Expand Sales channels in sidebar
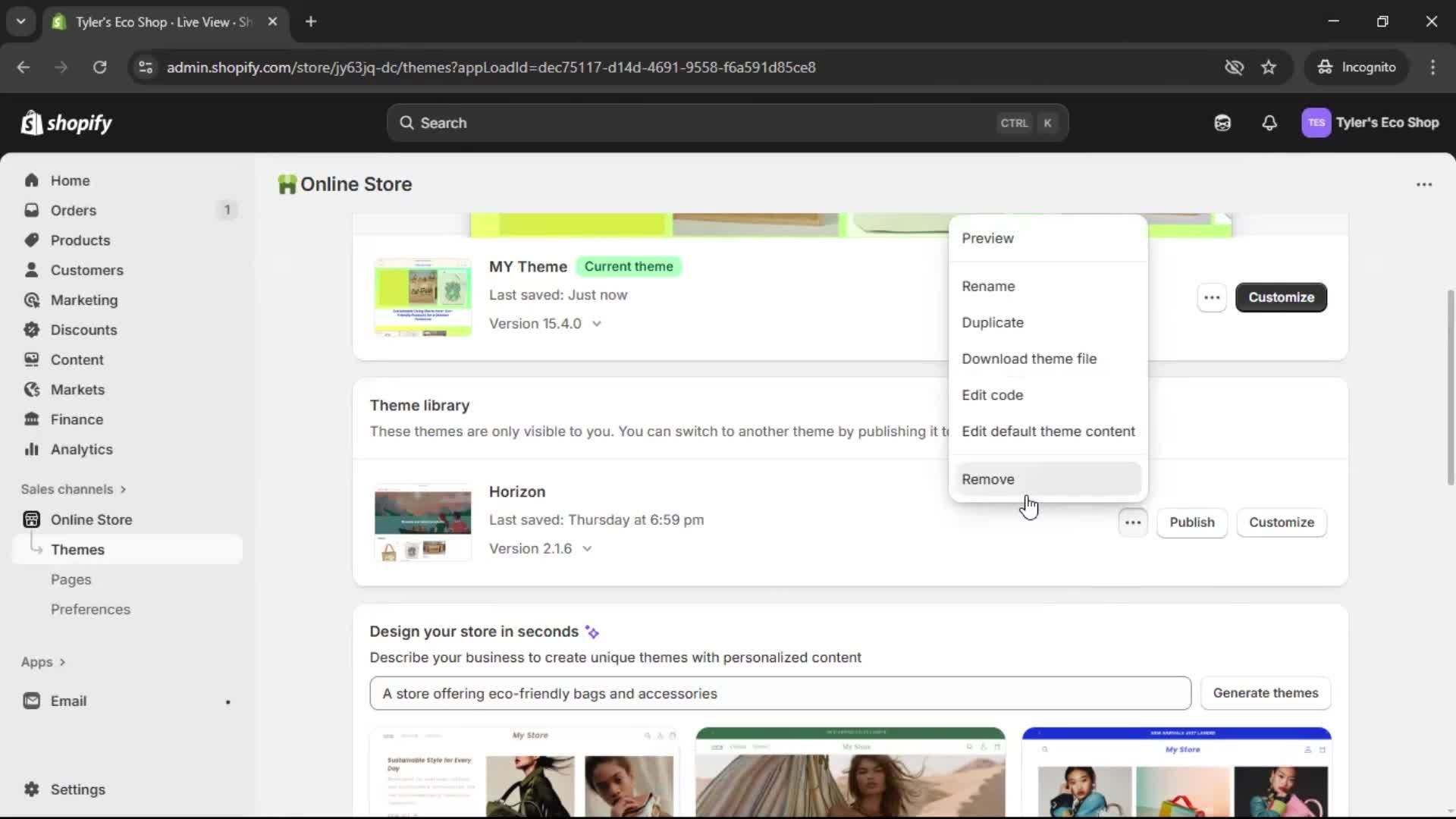The width and height of the screenshot is (1456, 819). coord(74,489)
